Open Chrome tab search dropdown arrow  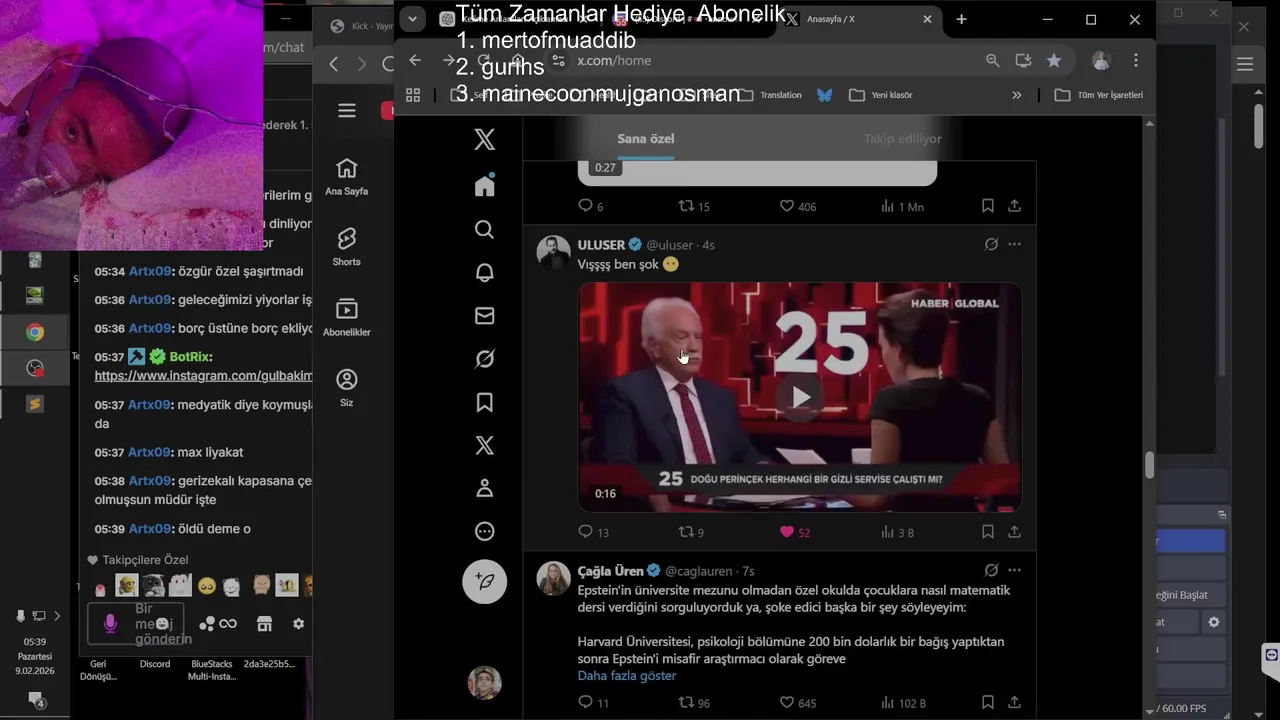[x=412, y=19]
